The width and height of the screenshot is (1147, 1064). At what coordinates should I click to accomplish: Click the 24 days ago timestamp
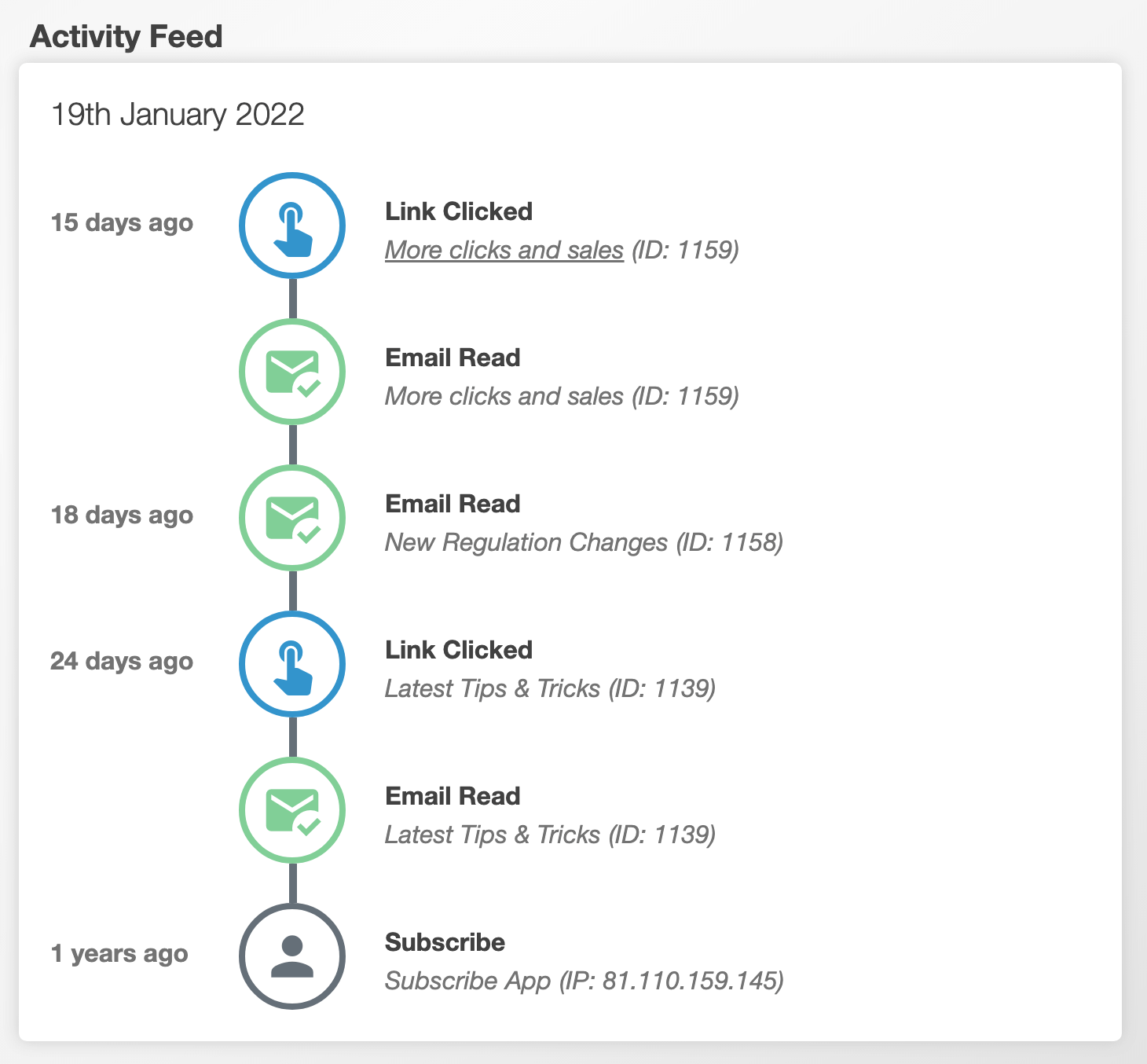pyautogui.click(x=122, y=661)
